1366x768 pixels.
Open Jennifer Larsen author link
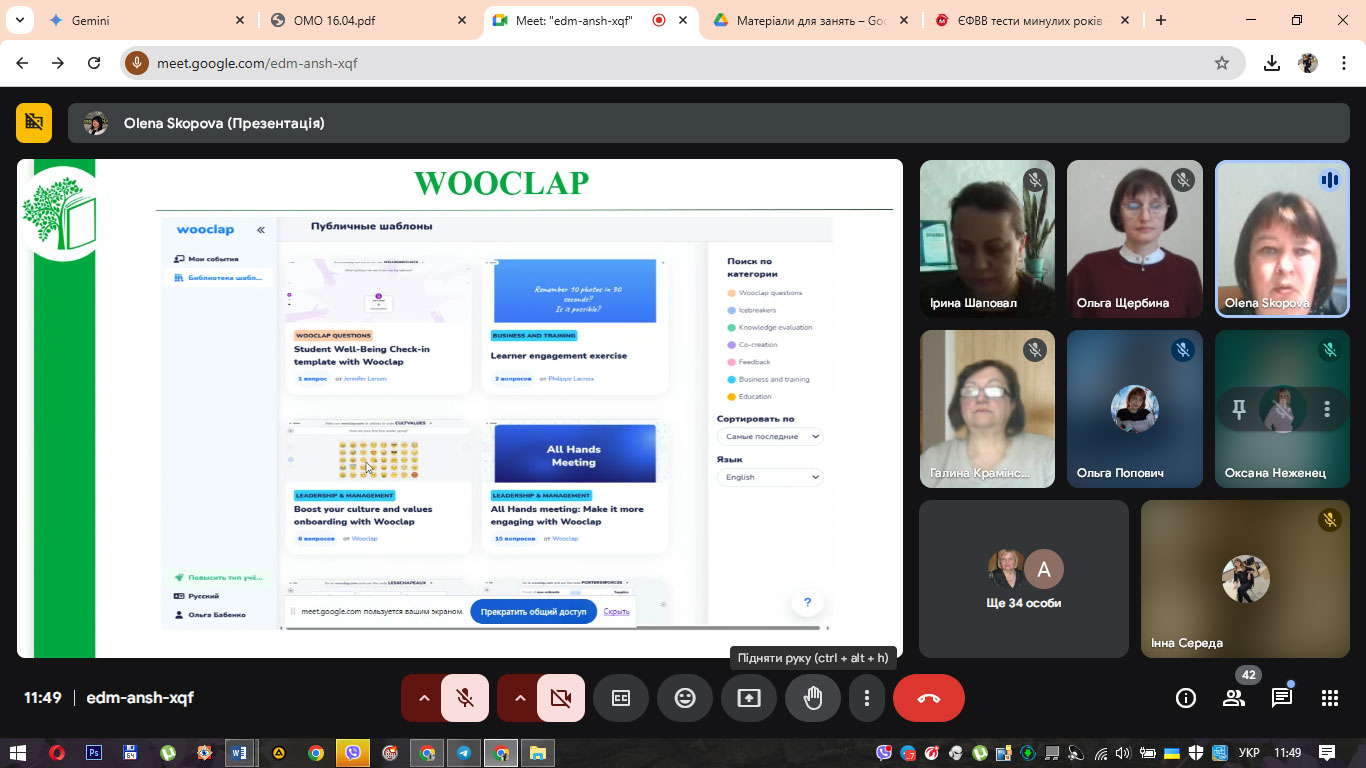tap(365, 379)
